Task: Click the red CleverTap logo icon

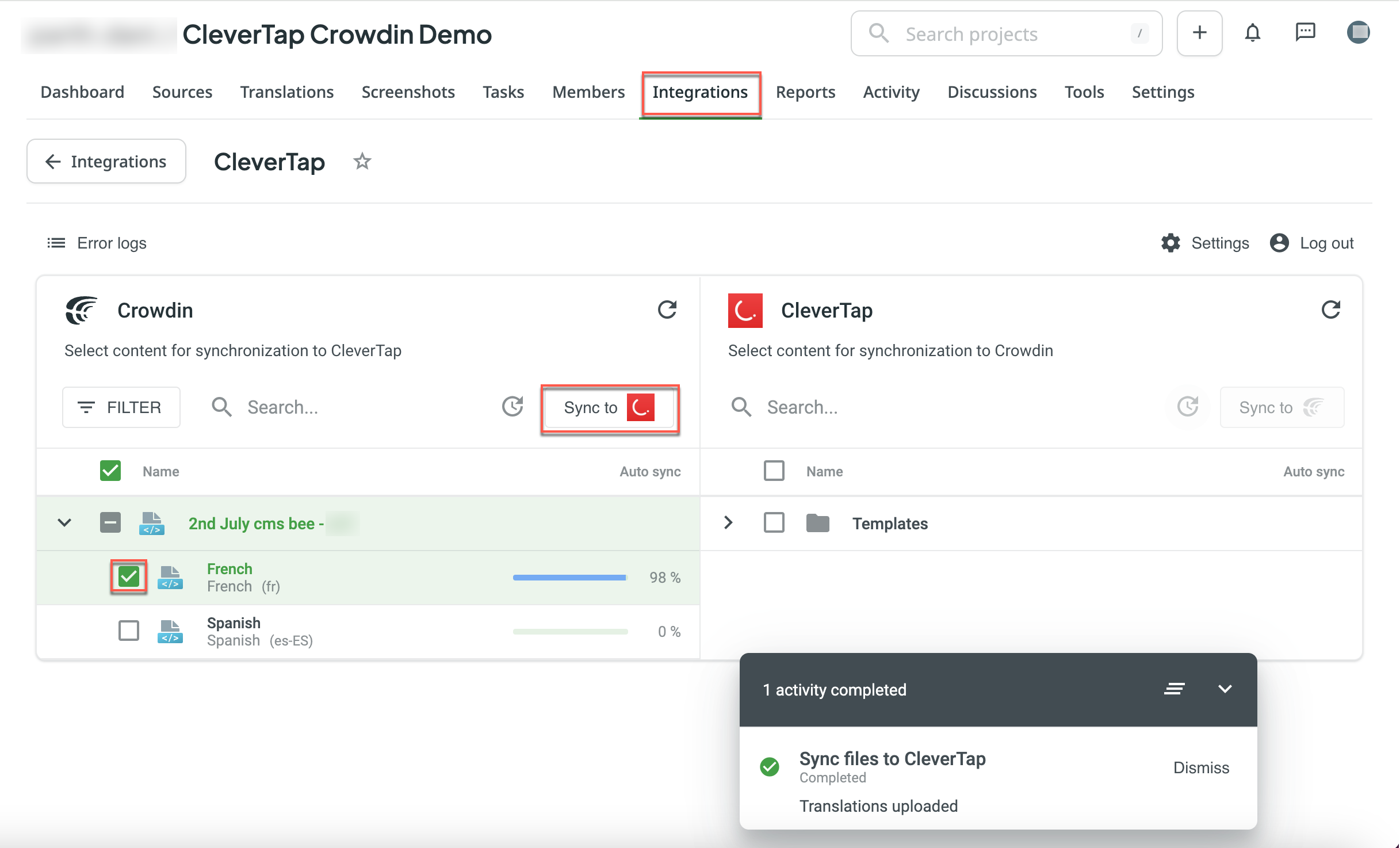Action: coord(745,311)
